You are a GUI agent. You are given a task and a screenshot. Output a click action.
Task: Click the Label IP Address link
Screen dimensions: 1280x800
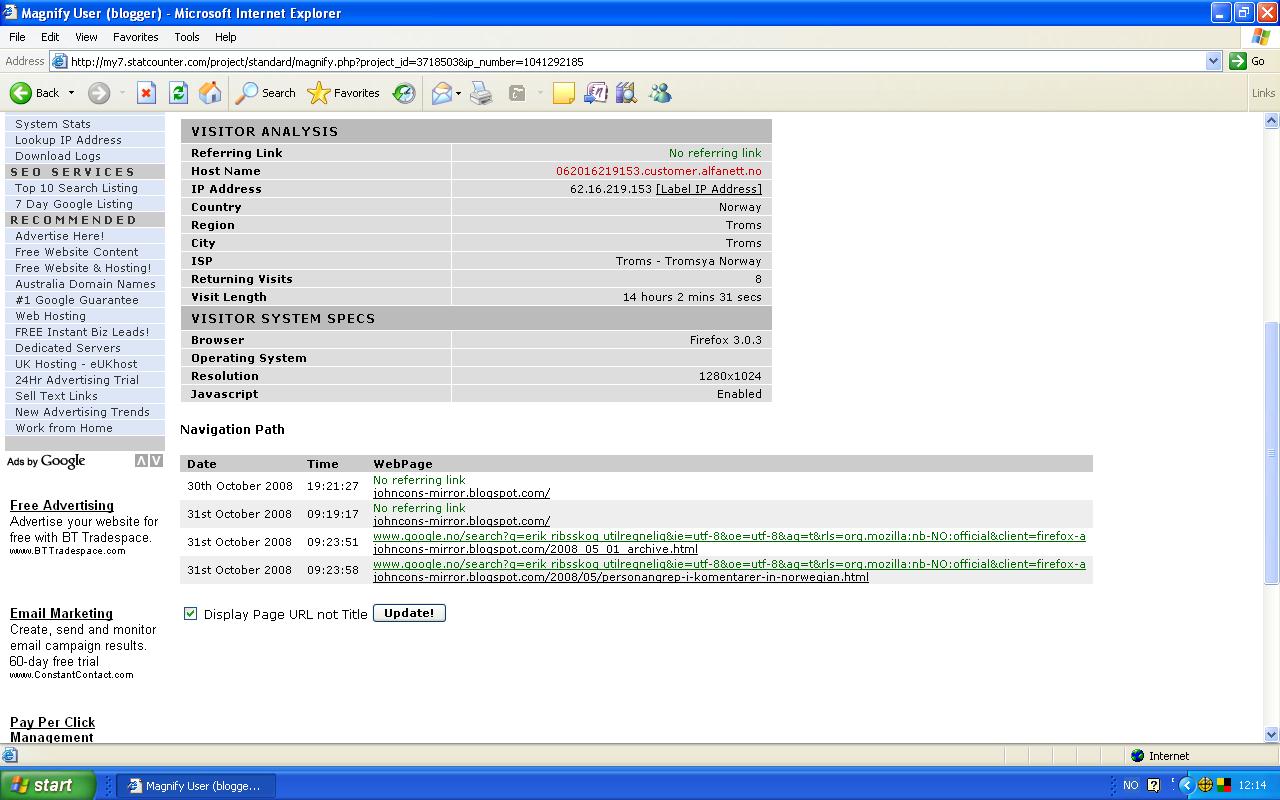[x=709, y=189]
